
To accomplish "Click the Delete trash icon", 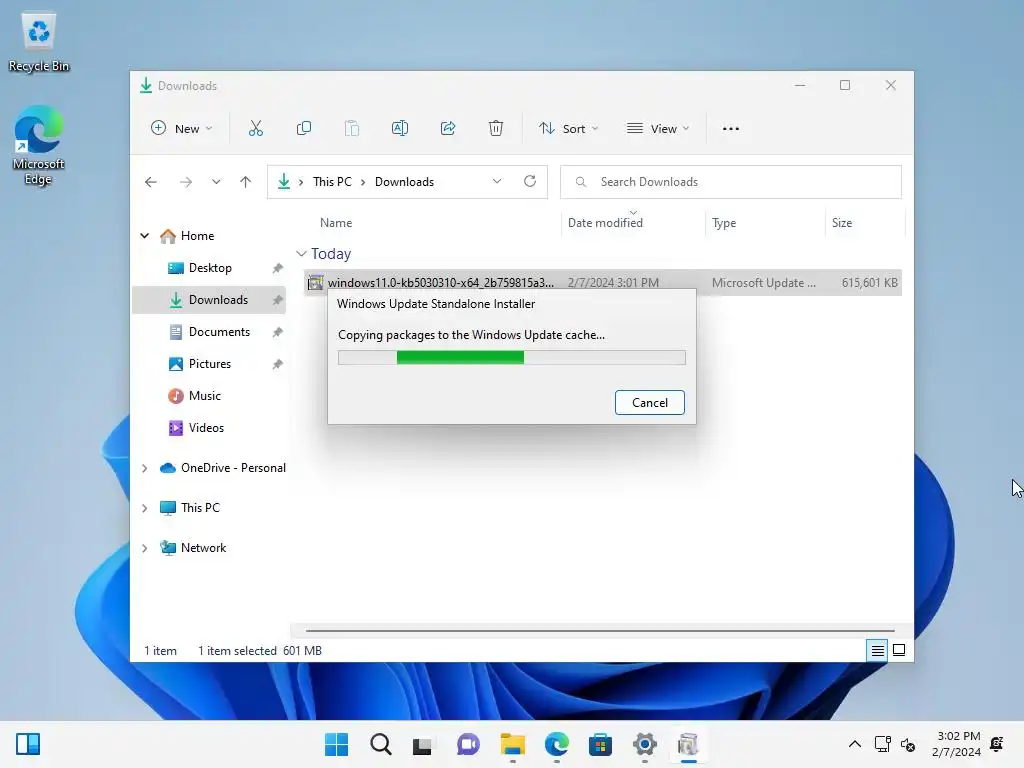I will (496, 129).
